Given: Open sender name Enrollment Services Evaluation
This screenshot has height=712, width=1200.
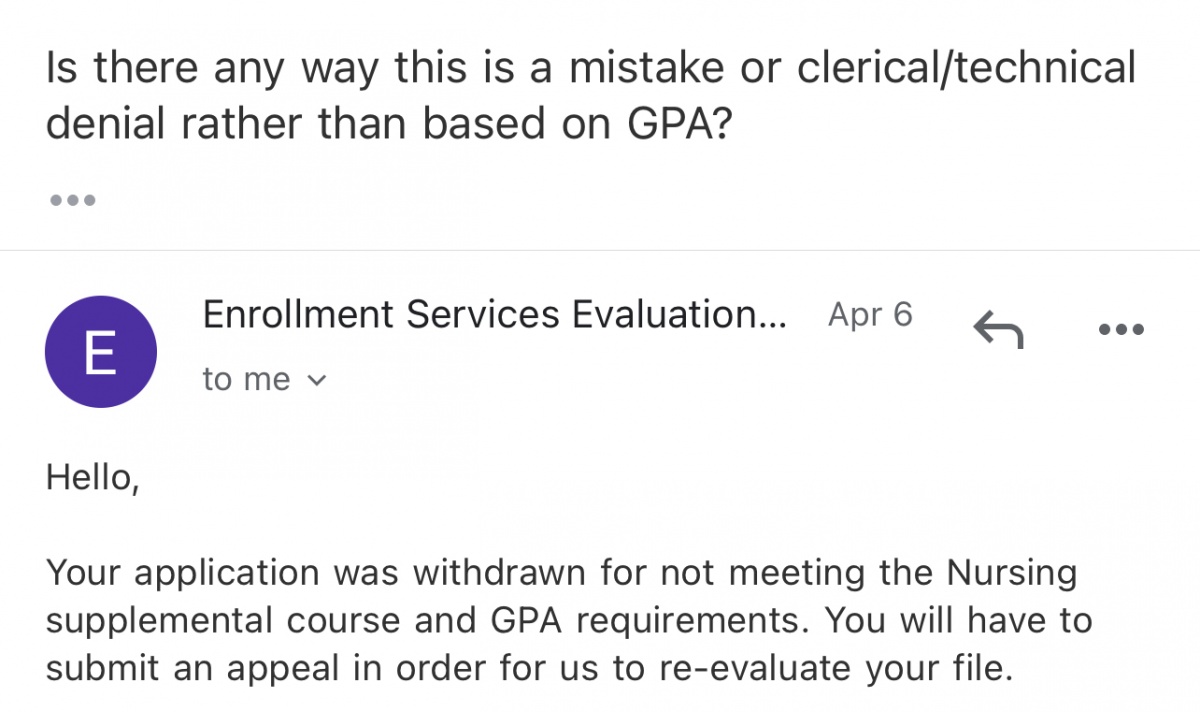Looking at the screenshot, I should (x=494, y=315).
